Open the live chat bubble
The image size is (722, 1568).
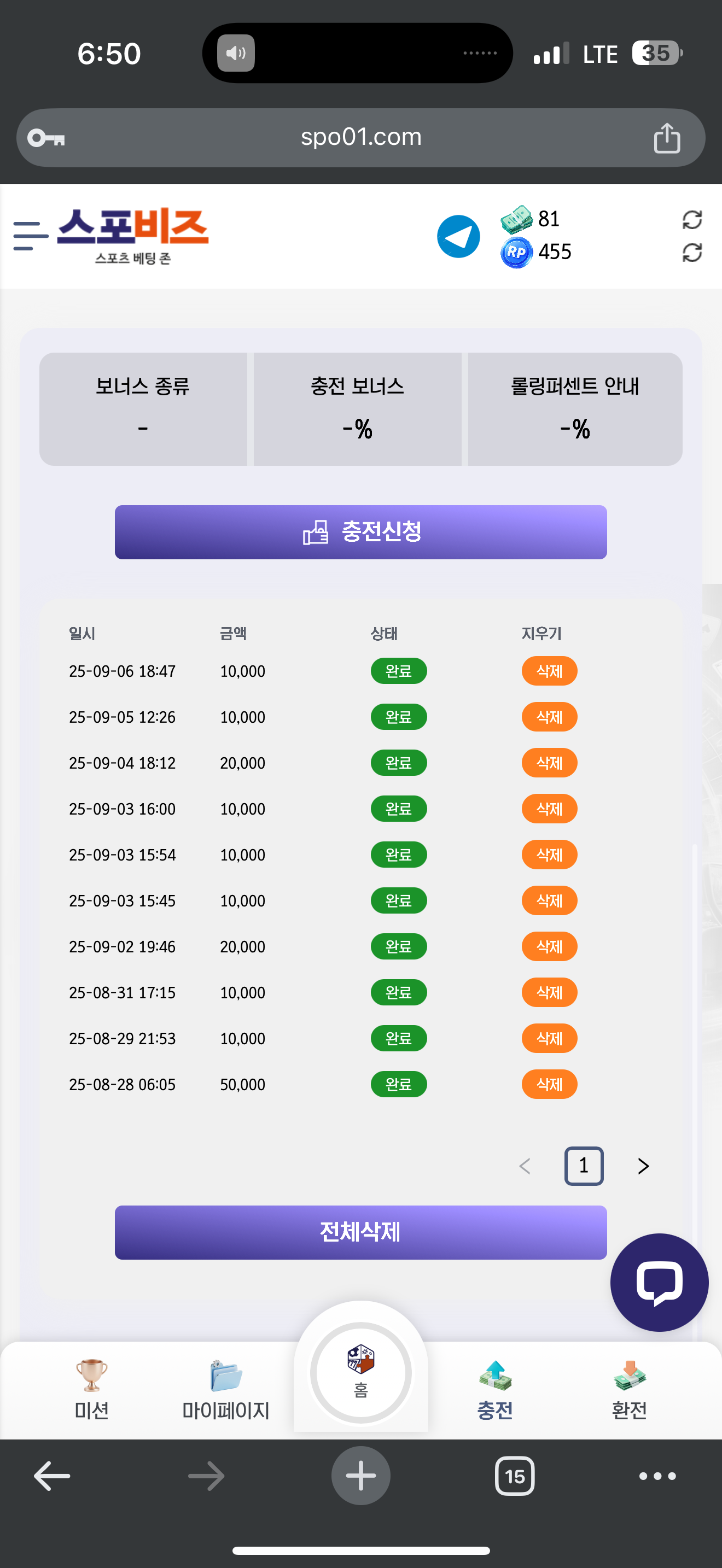click(659, 1282)
